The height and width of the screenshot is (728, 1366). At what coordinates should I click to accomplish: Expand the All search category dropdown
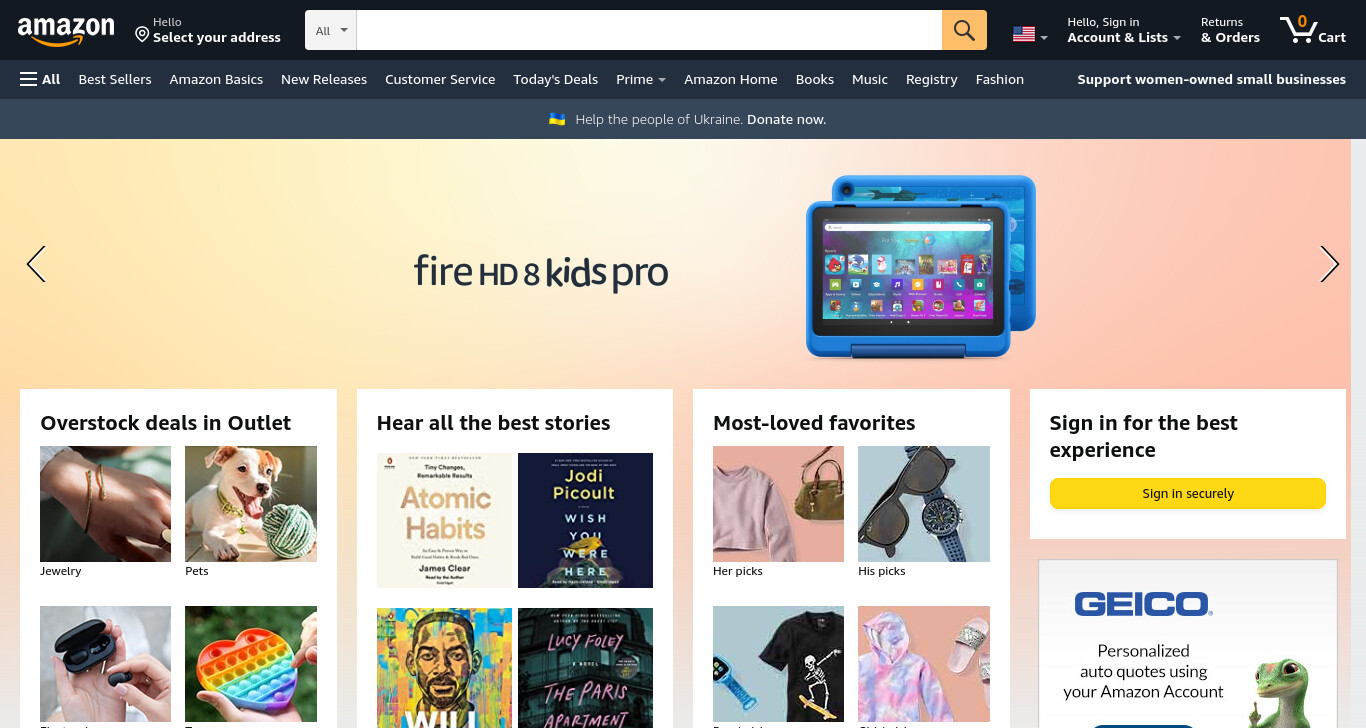tap(331, 30)
